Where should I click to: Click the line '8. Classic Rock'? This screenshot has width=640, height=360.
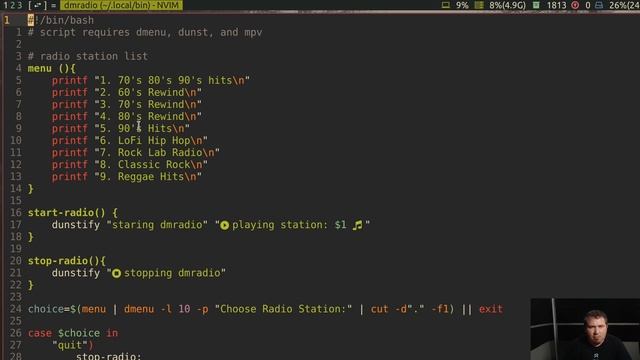pyautogui.click(x=130, y=164)
